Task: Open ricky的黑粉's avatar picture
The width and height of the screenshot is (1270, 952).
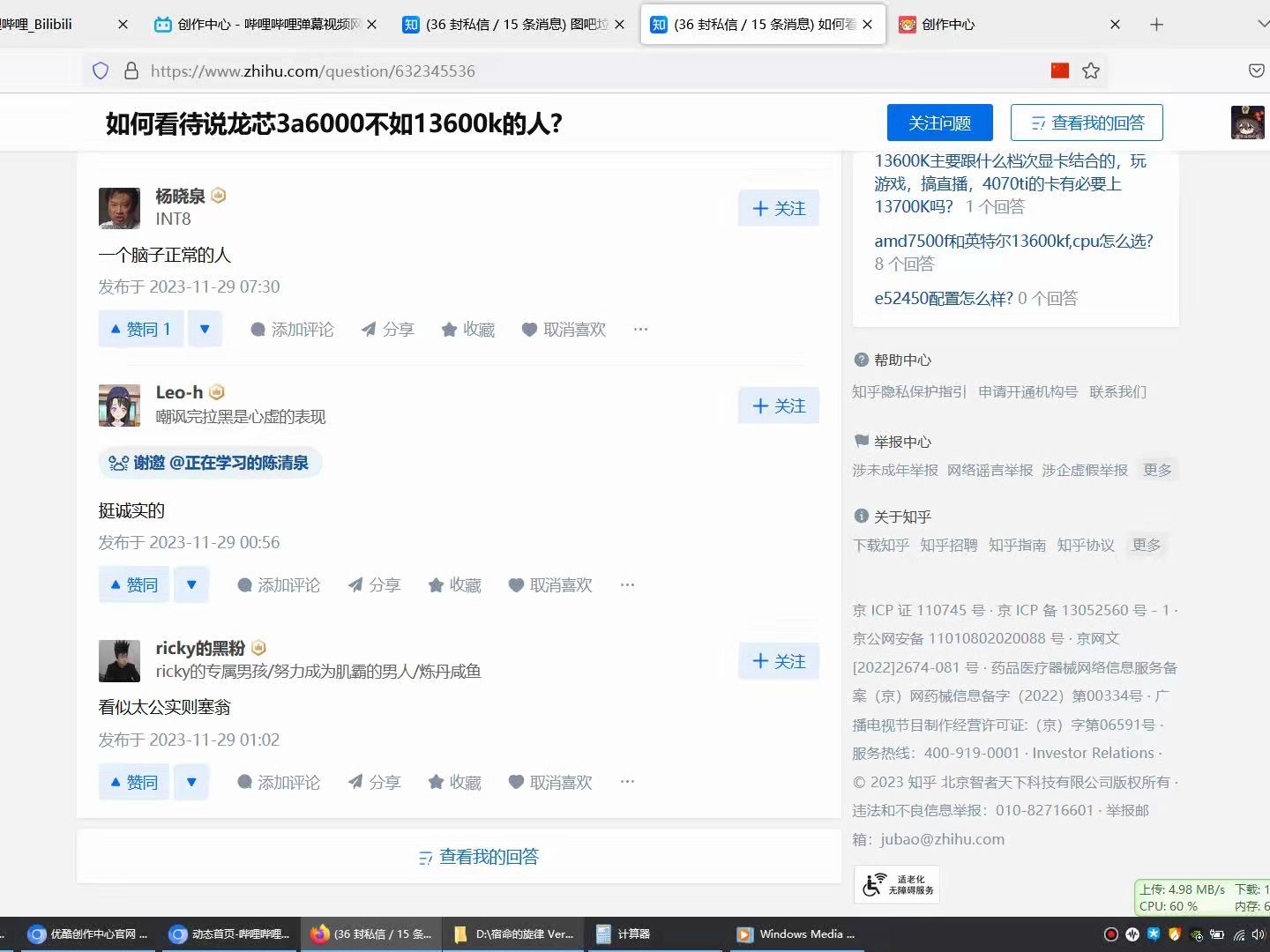Action: (119, 661)
